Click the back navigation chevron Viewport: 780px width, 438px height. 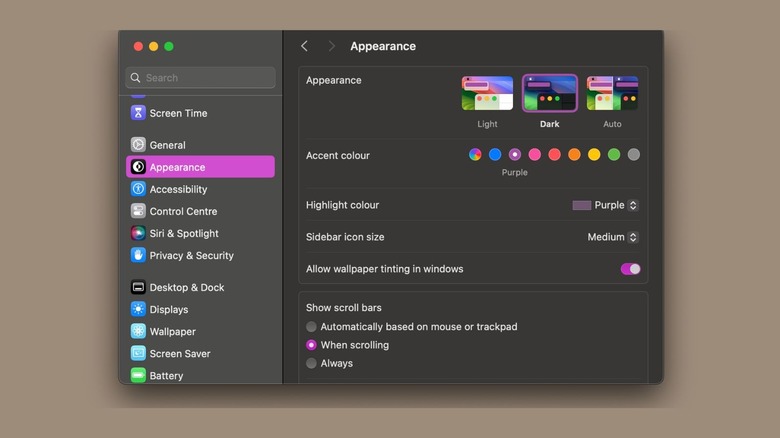click(x=304, y=46)
